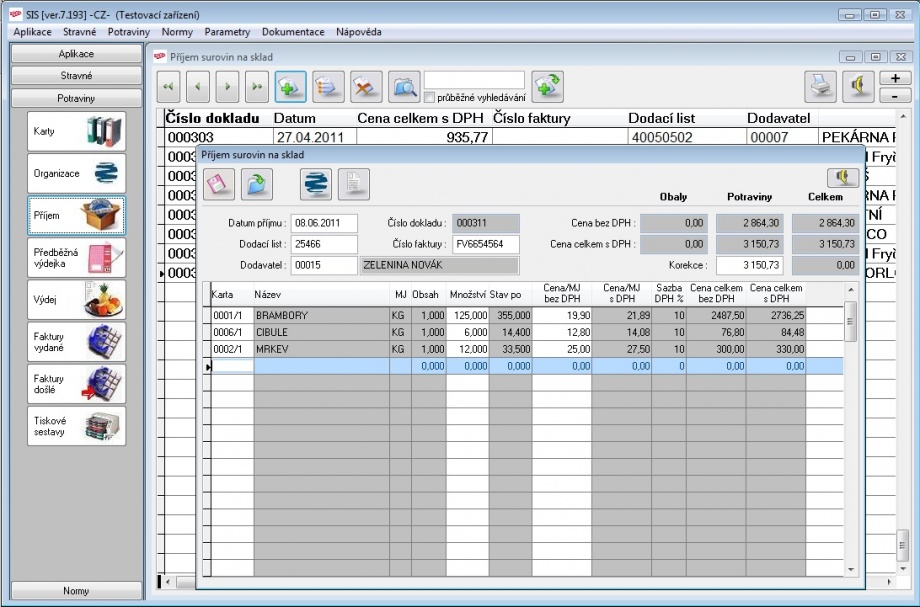Open Předběžná výdejka sidebar item
The image size is (920, 607).
click(76, 258)
